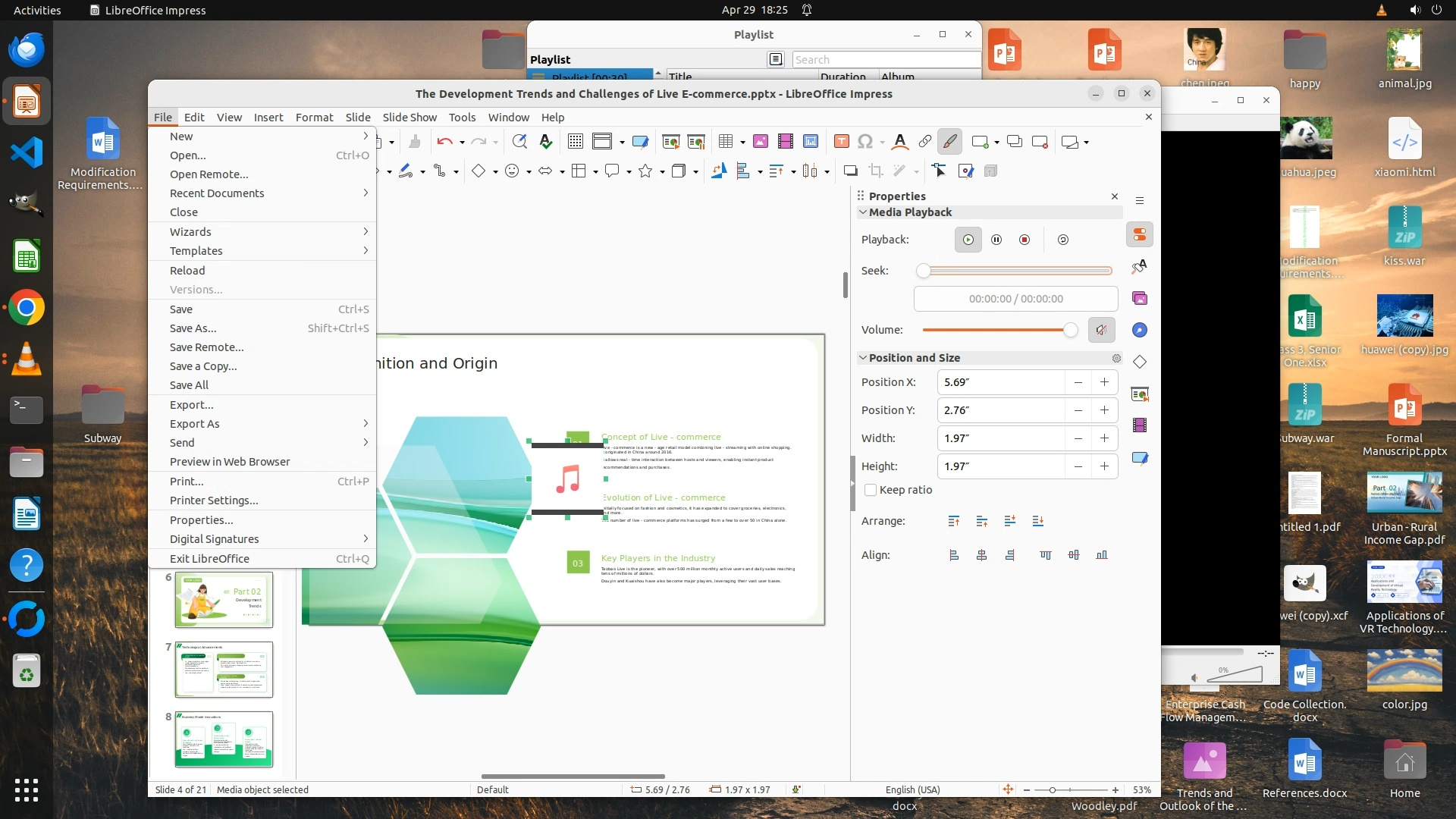1456x819 pixels.
Task: Click the Stop playback icon
Action: pyautogui.click(x=1025, y=240)
